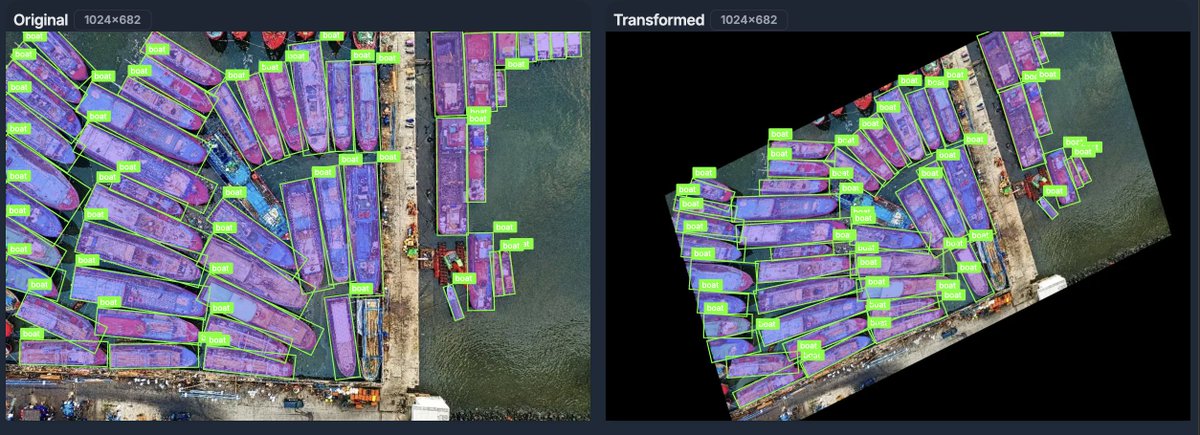This screenshot has height=435, width=1200.
Task: Click the "Transformed" panel heading
Action: click(x=658, y=20)
